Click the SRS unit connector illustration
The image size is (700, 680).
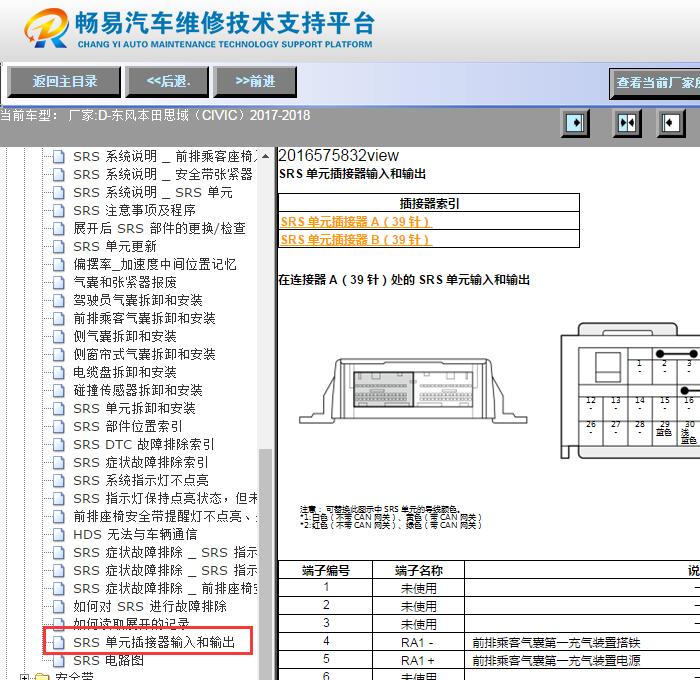(413, 390)
